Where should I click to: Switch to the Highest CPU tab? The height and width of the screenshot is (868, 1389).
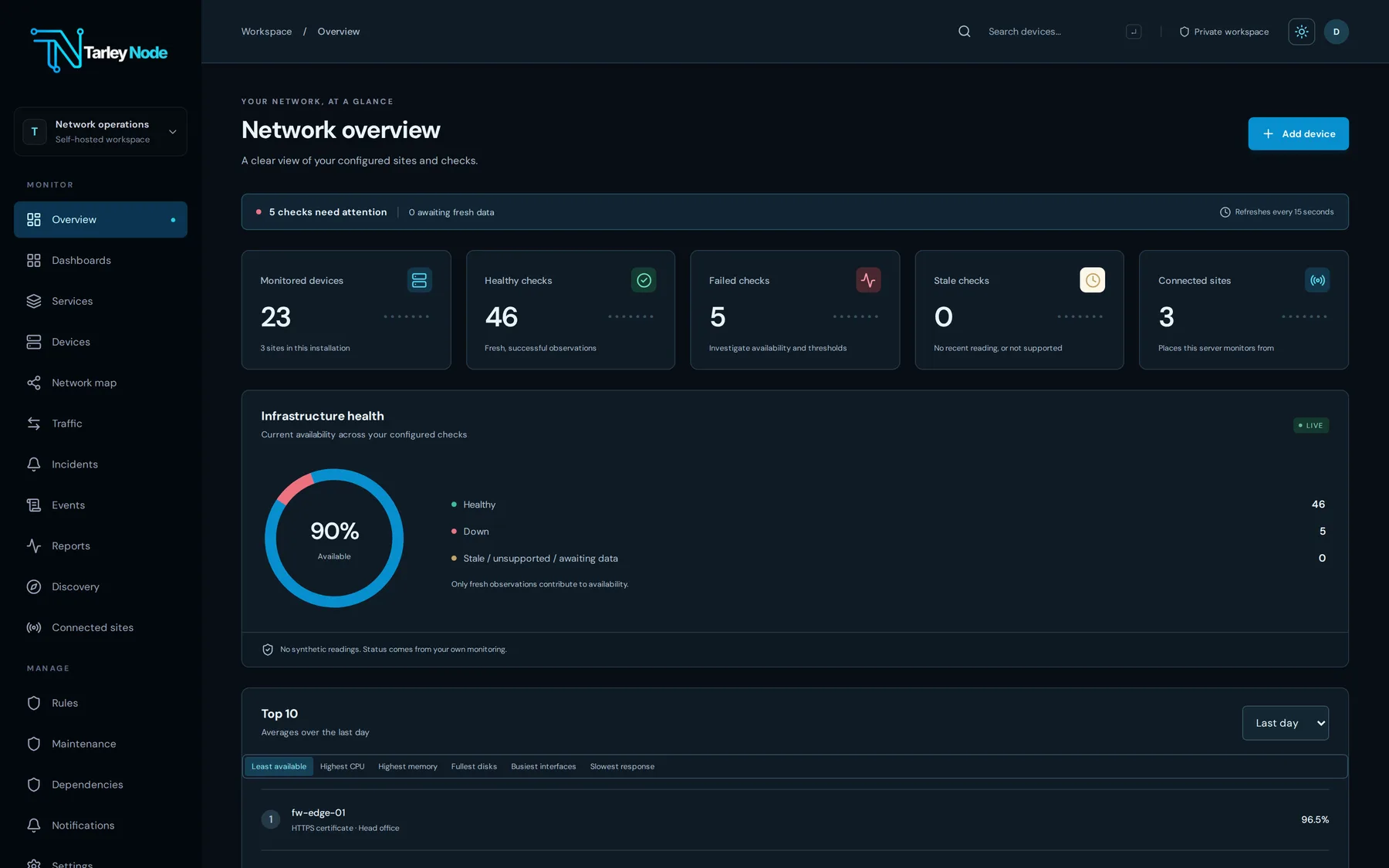pyautogui.click(x=342, y=767)
